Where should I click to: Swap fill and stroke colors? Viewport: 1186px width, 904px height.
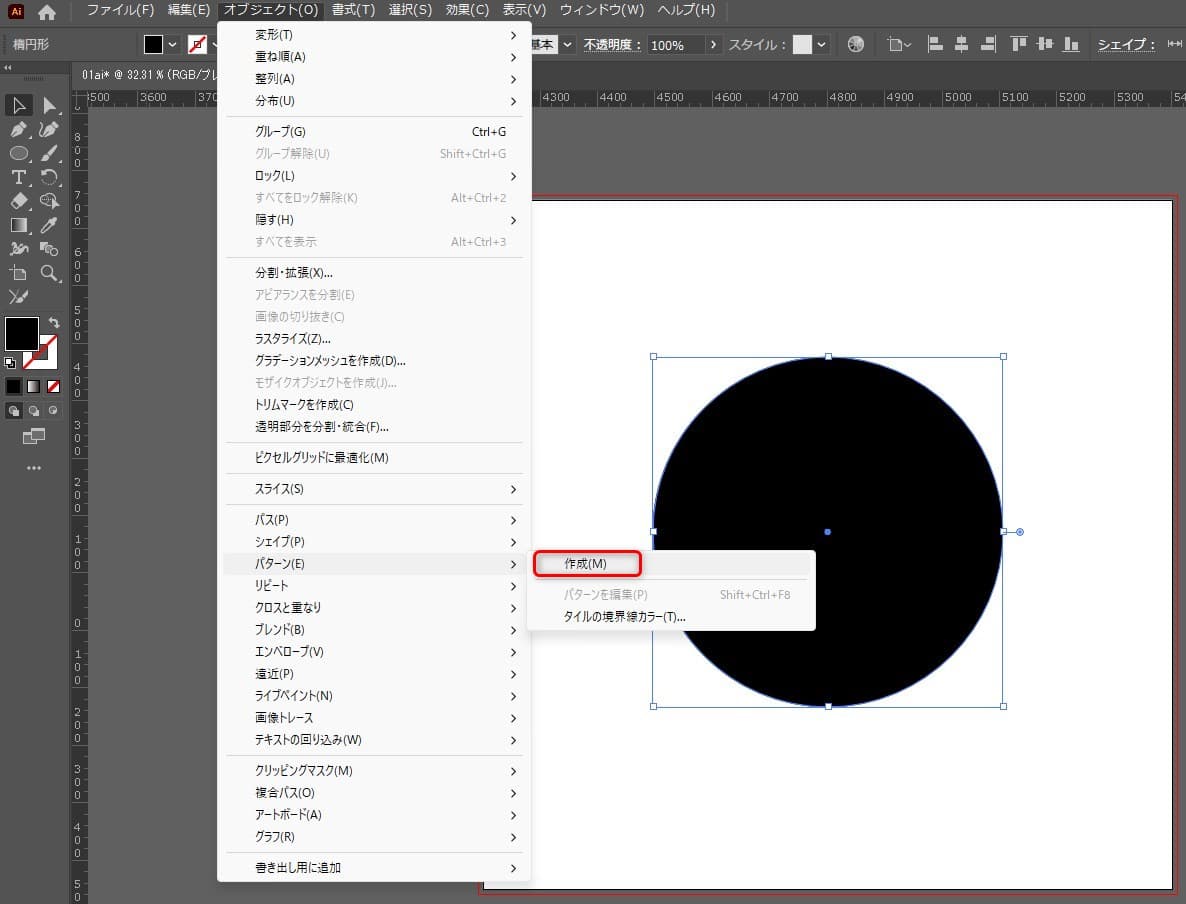54,323
